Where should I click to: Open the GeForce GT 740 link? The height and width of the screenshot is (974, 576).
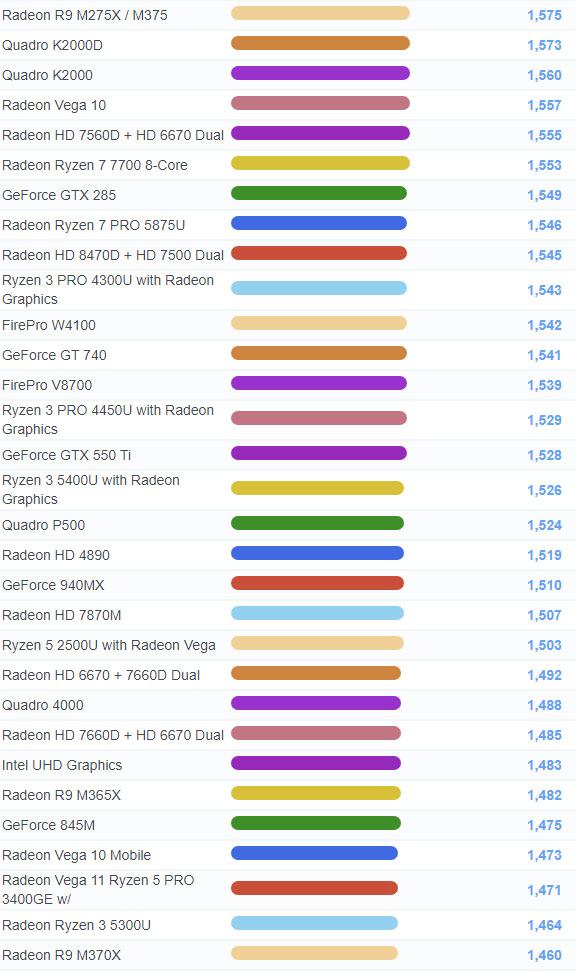coord(55,355)
